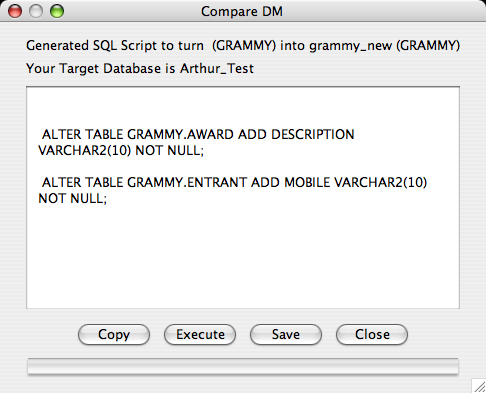Click the red window close button
Viewport: 486px width, 393px height.
coord(15,11)
